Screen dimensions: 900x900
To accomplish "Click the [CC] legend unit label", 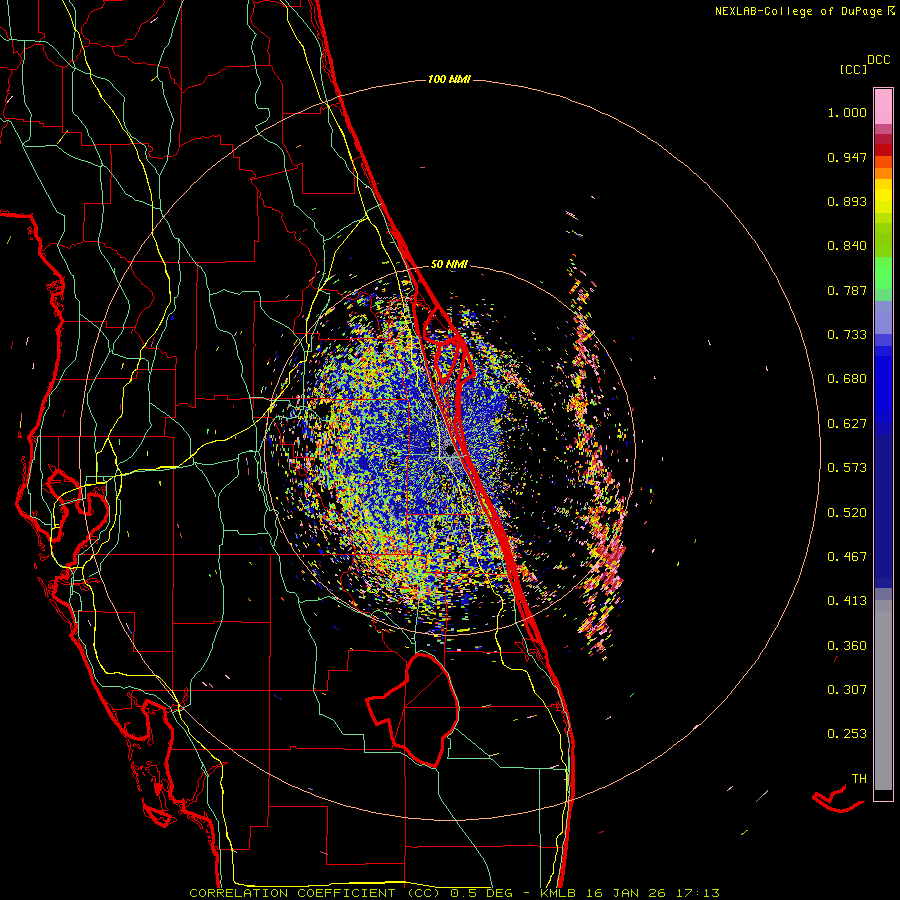I will click(853, 69).
